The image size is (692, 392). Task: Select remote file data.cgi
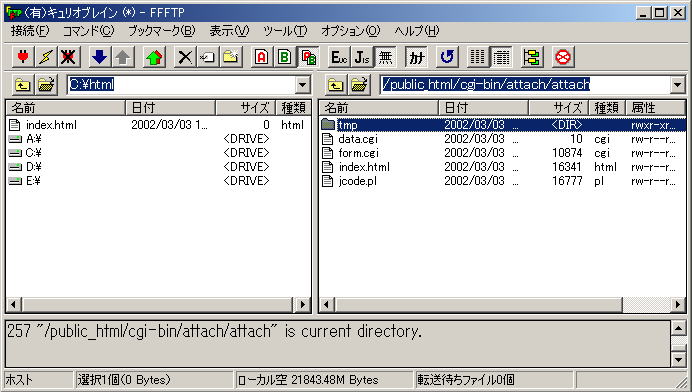[x=358, y=139]
